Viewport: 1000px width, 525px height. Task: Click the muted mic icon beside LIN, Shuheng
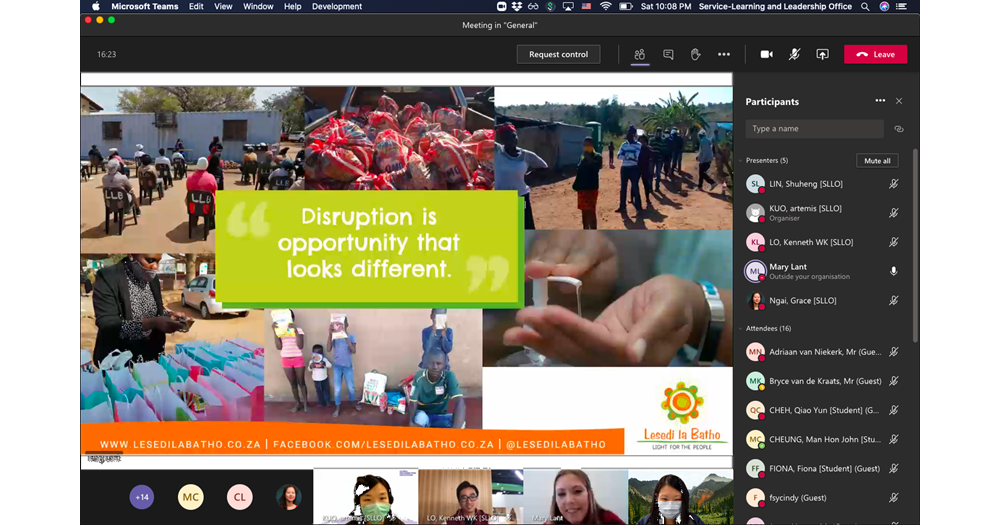894,184
